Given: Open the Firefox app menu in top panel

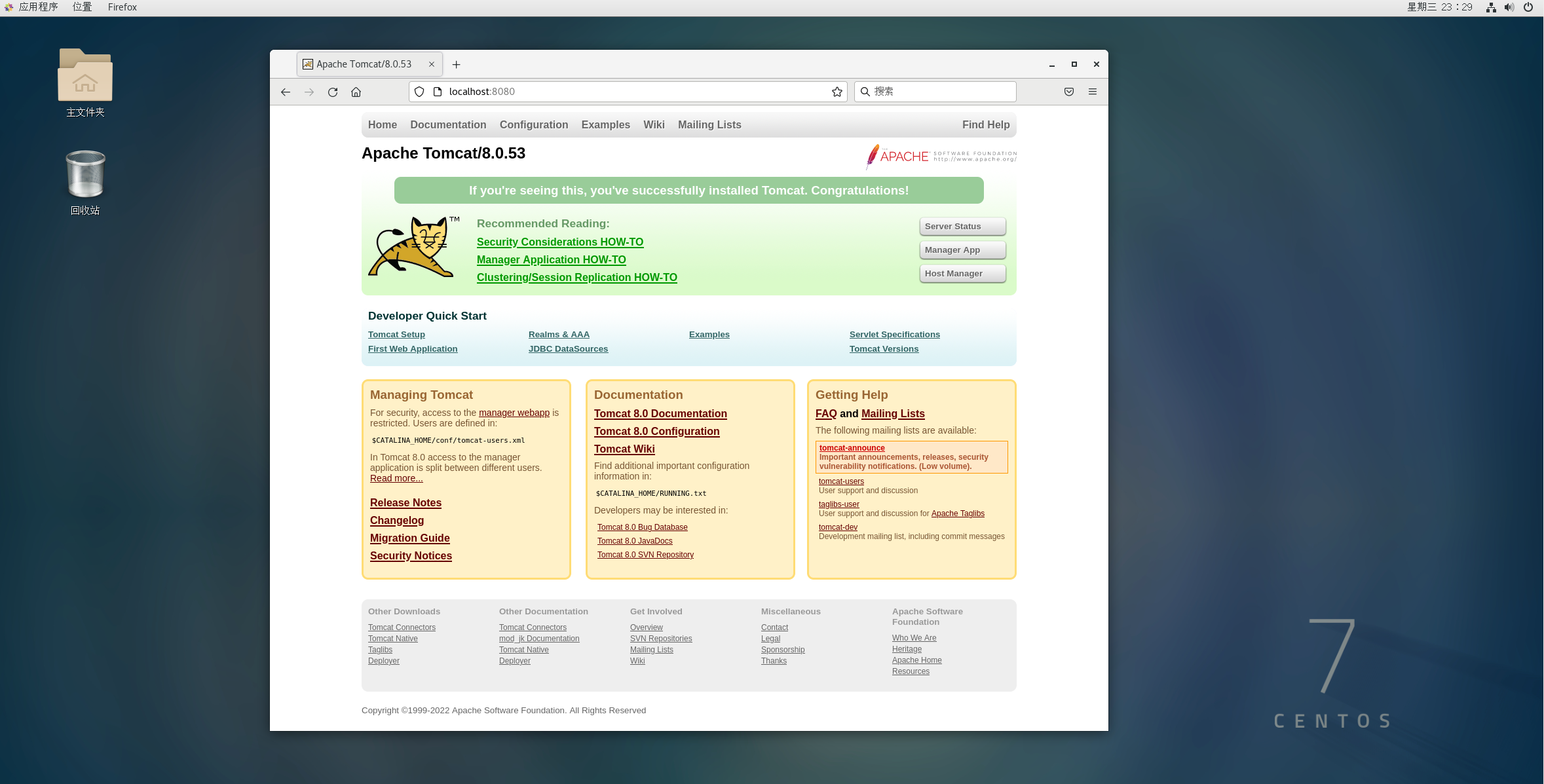Looking at the screenshot, I should point(122,7).
